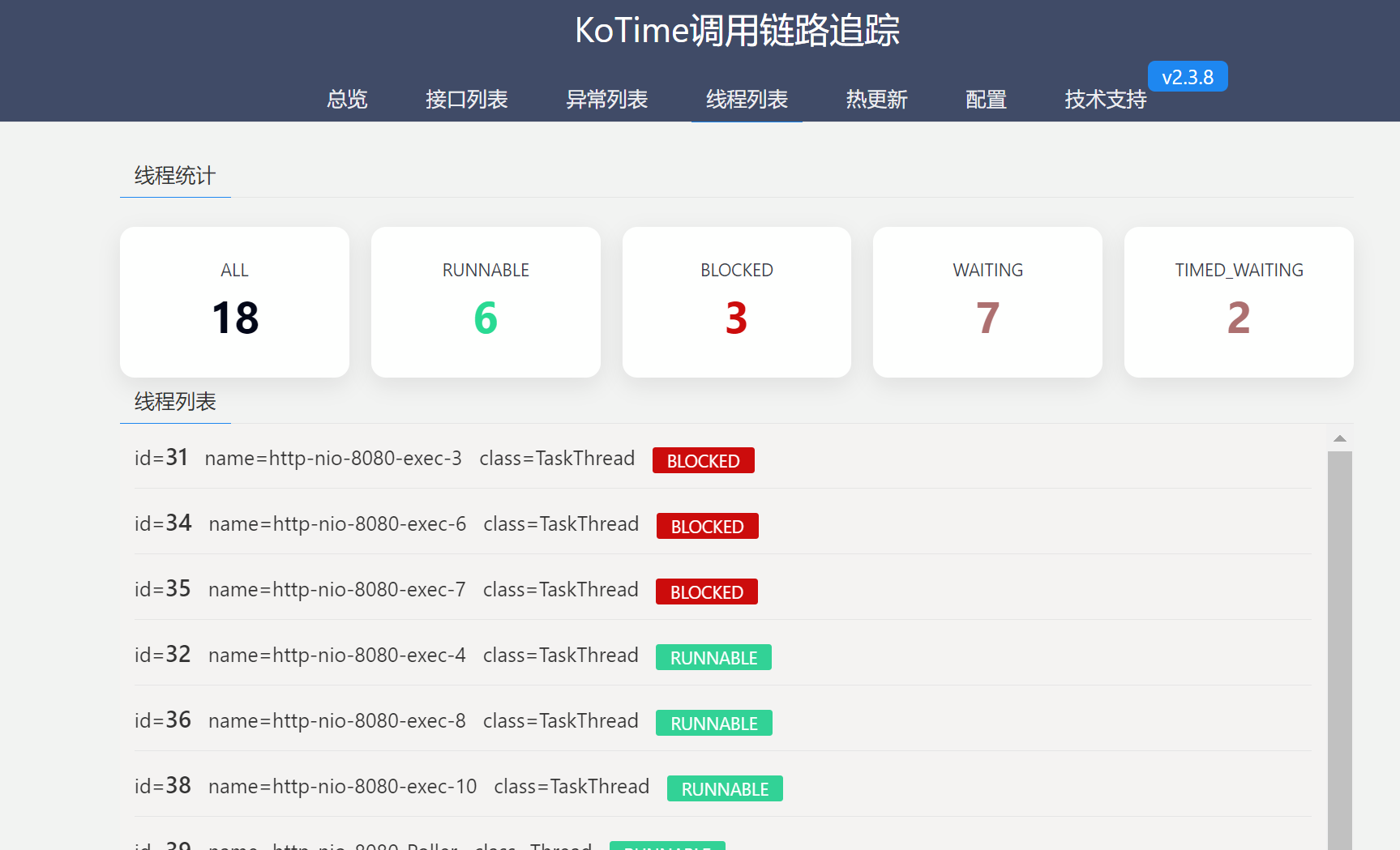Open thread http-nio-8080-exec-10 row
The image size is (1400, 850).
(x=342, y=787)
